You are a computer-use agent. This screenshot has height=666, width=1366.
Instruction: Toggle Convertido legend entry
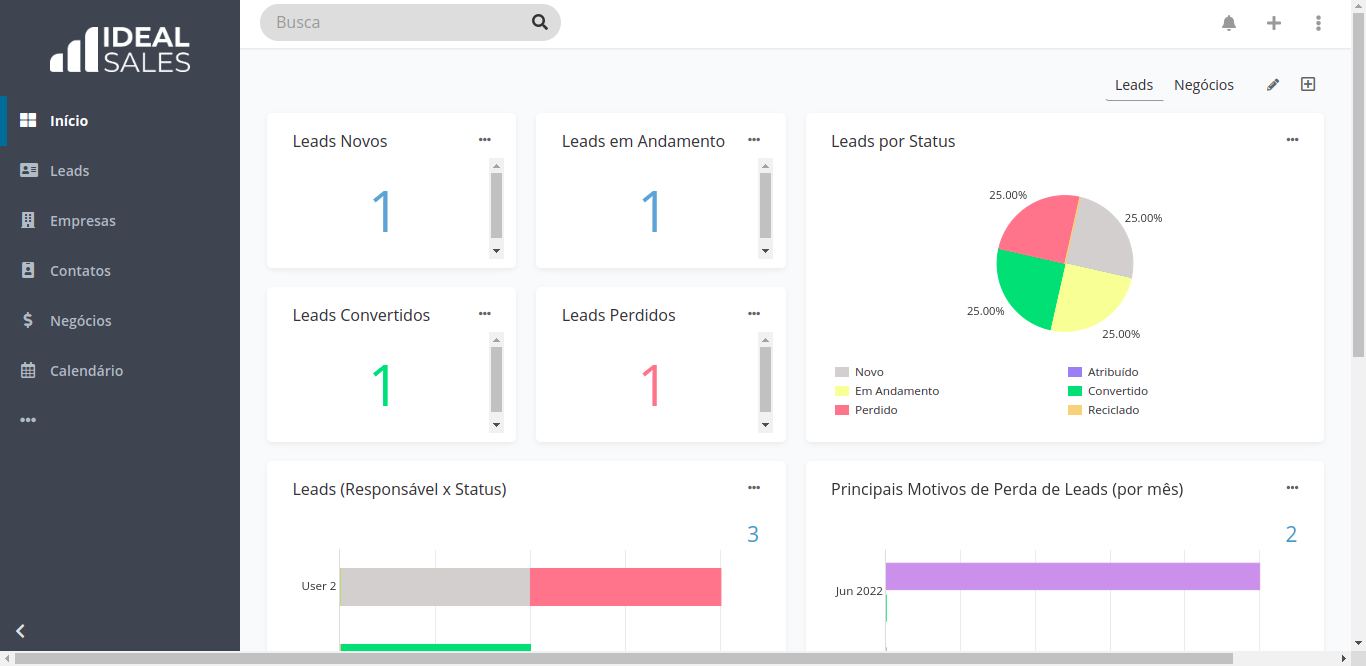click(x=1108, y=391)
